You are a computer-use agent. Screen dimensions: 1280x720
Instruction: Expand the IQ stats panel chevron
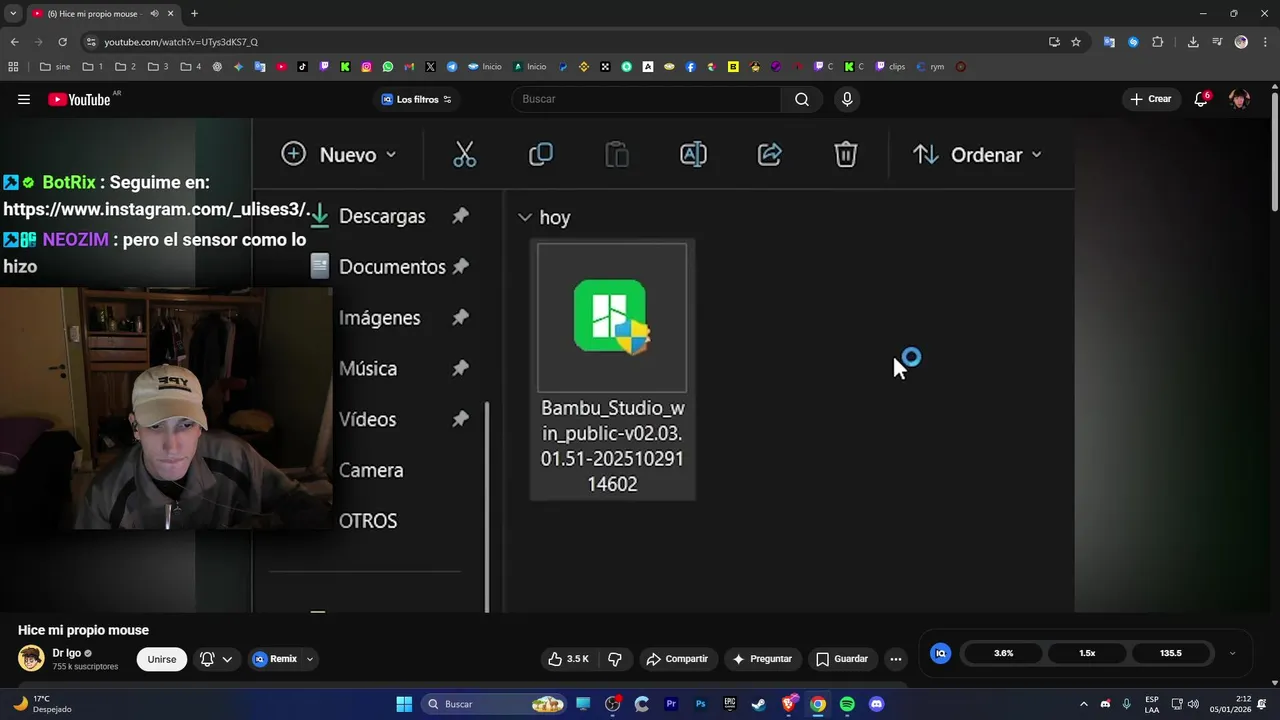click(1232, 653)
